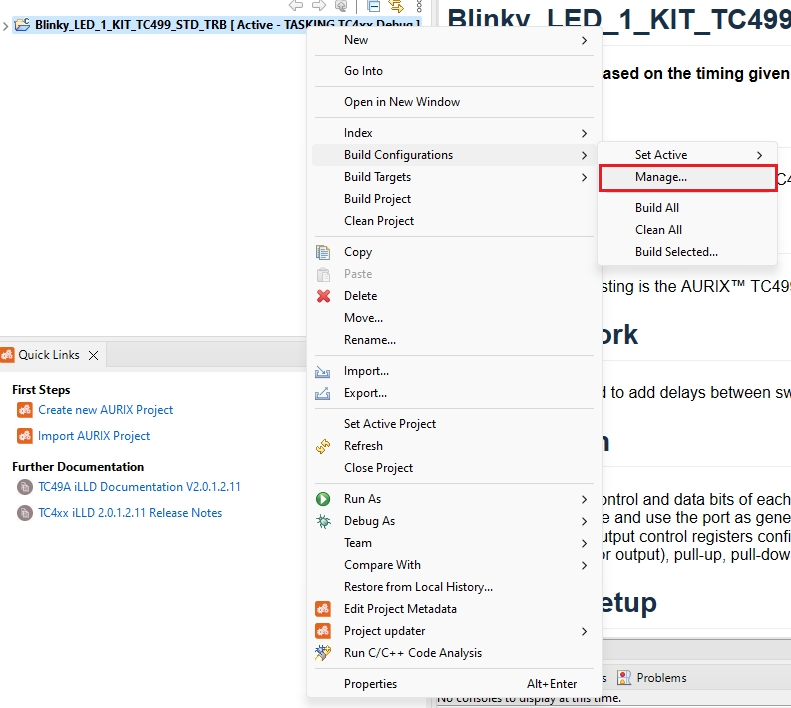Toggle Link with Editor icon

click(x=397, y=6)
